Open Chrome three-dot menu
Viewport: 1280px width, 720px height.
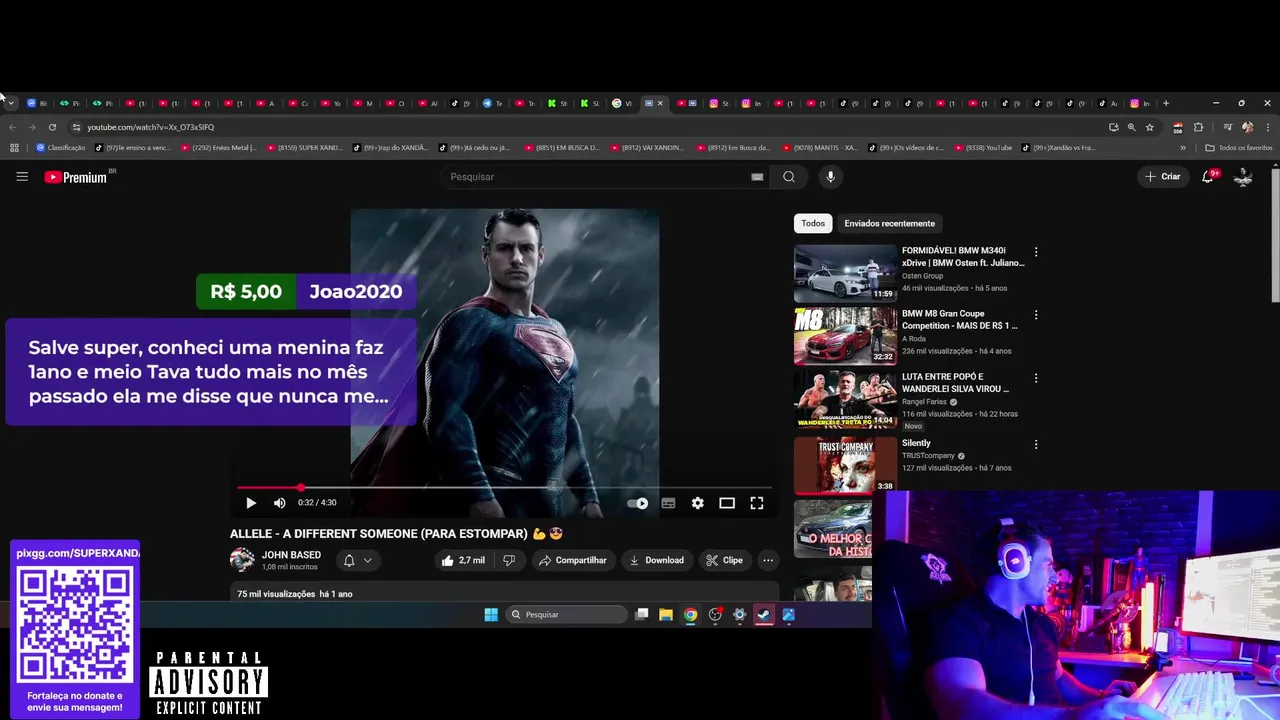[1268, 127]
